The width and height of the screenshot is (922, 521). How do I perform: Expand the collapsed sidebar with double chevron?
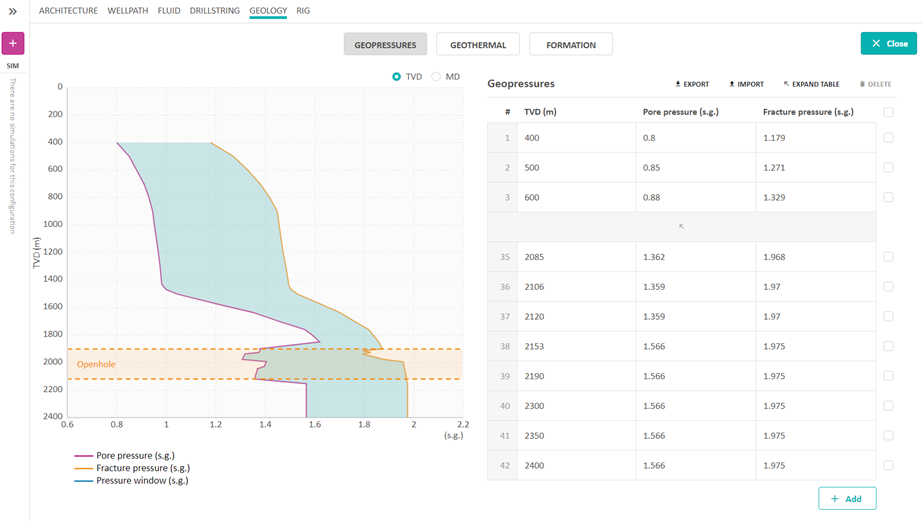[x=13, y=11]
